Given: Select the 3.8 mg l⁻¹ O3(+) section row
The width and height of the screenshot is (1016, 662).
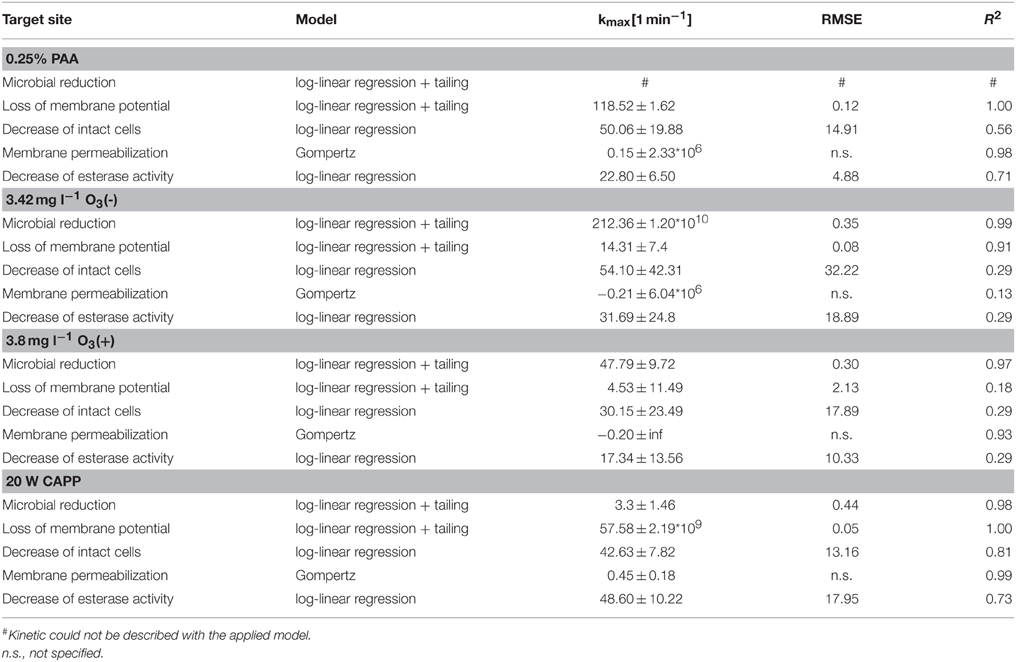Looking at the screenshot, I should pos(508,341).
